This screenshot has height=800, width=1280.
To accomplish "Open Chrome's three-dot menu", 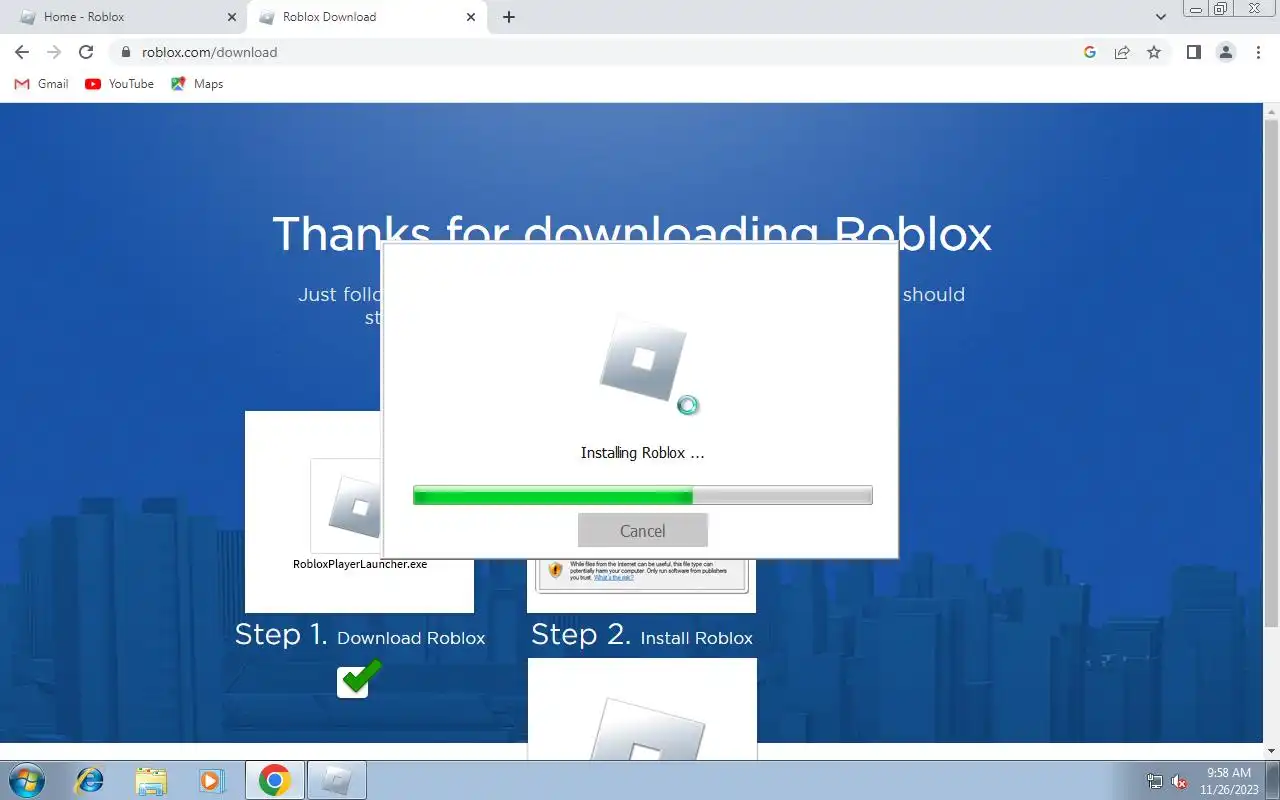I will (x=1258, y=52).
